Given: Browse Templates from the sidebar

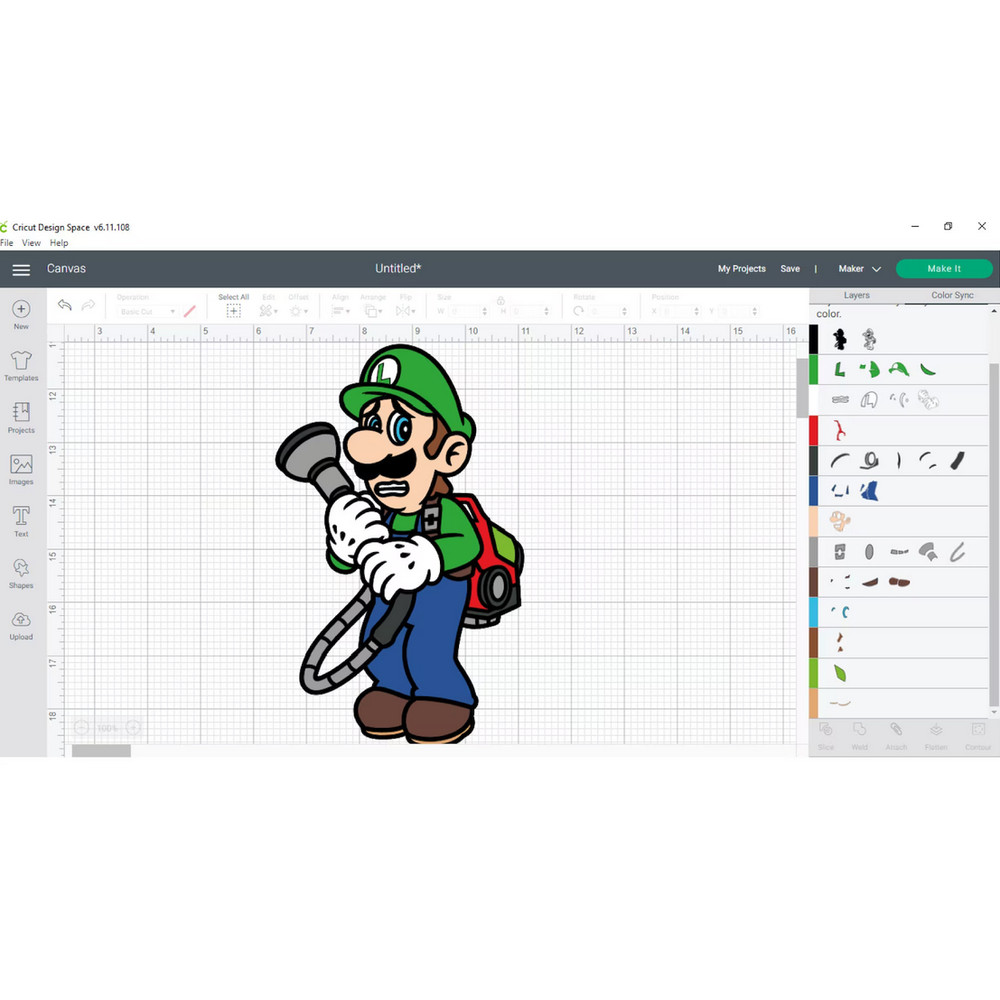Looking at the screenshot, I should tap(20, 364).
